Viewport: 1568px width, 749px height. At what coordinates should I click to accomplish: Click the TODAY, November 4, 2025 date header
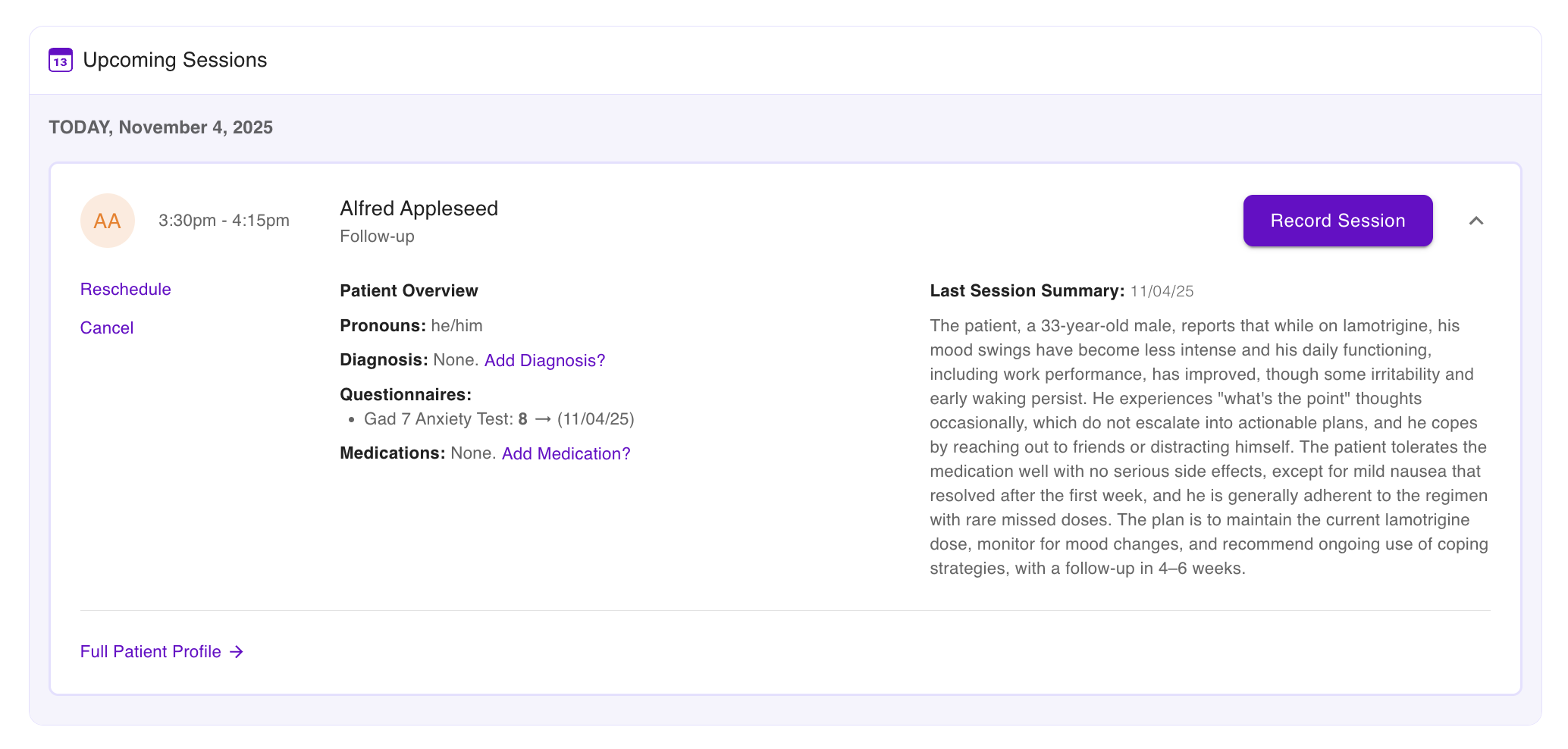click(161, 127)
